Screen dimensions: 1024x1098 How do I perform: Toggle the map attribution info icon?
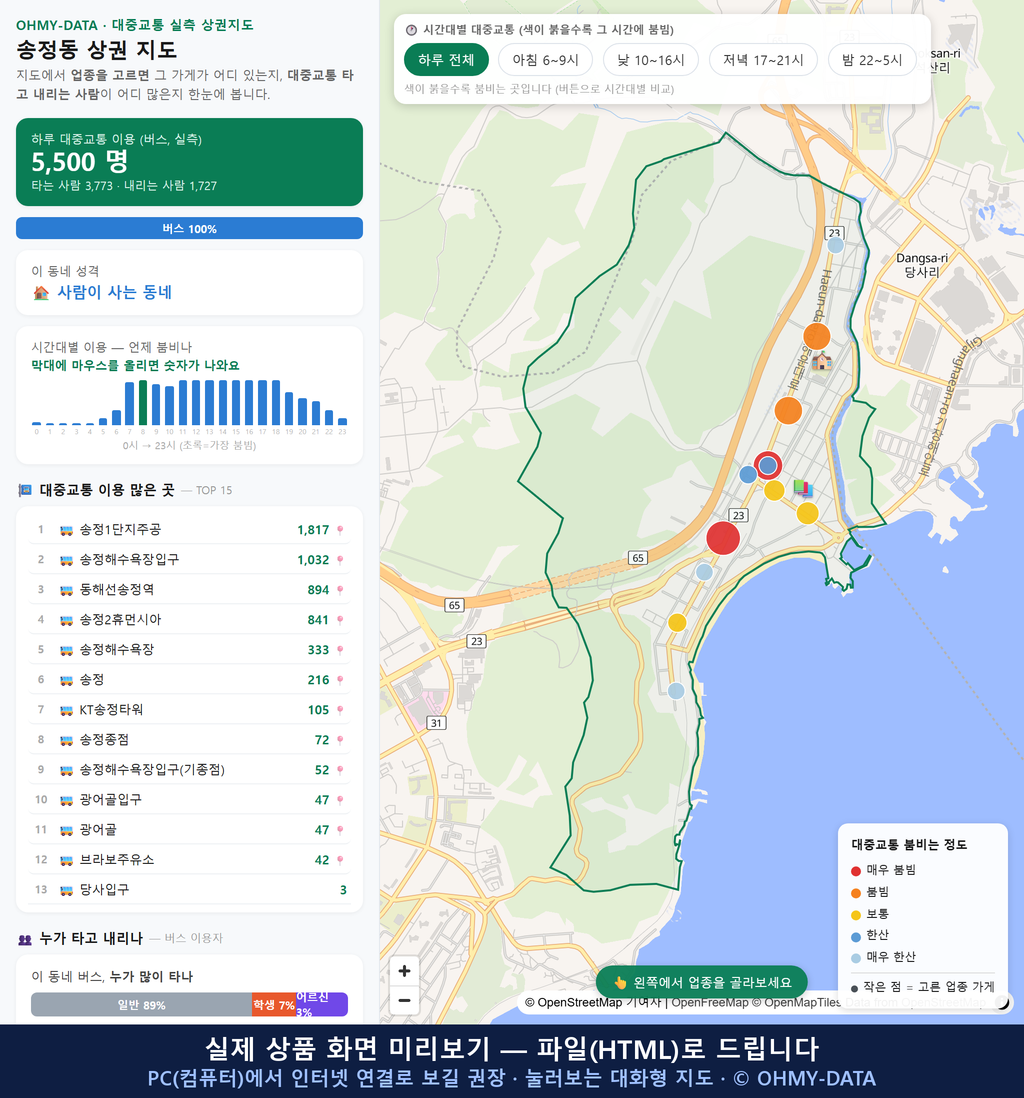click(x=1002, y=1003)
